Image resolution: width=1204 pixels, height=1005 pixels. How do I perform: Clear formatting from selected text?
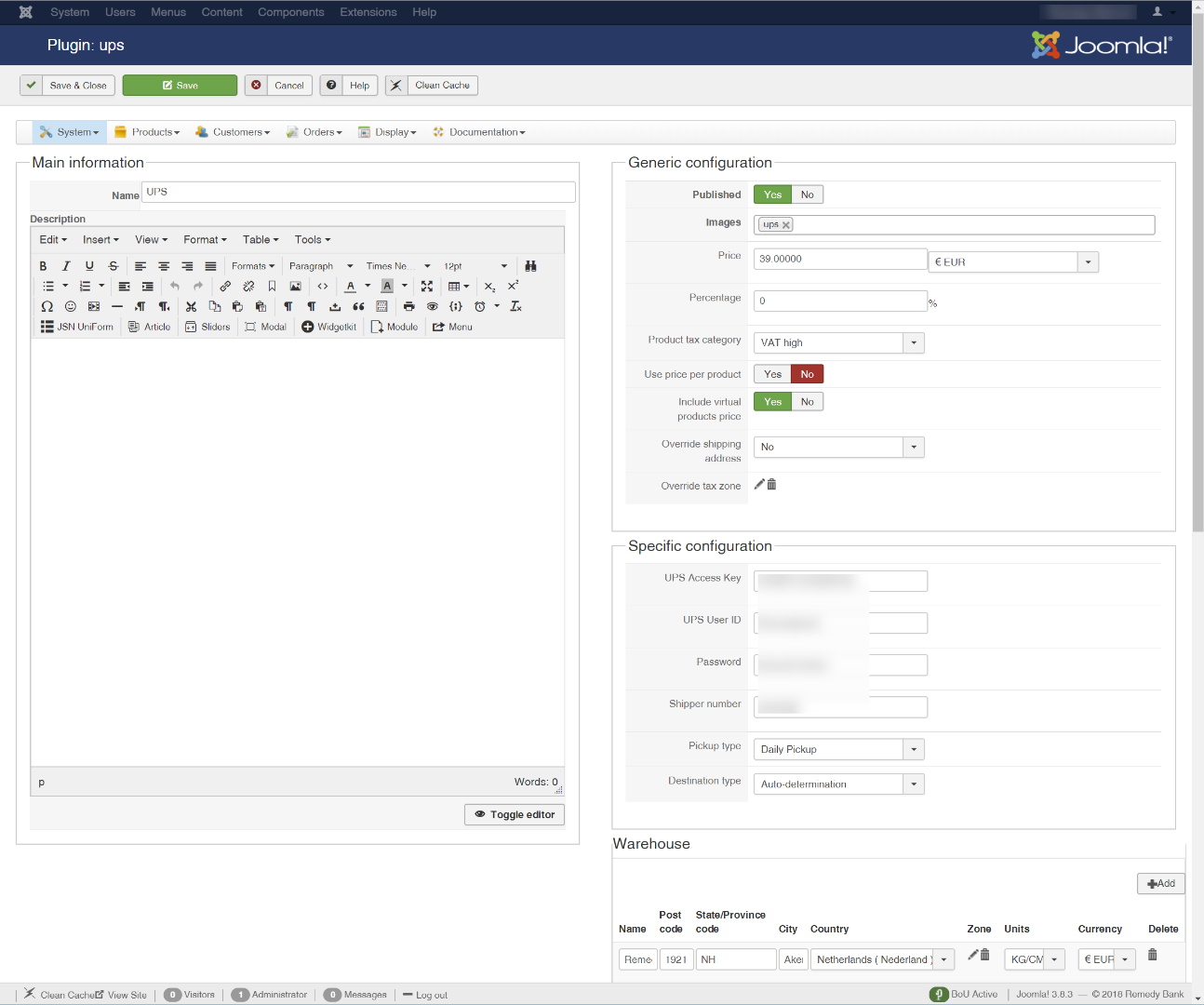[x=515, y=306]
